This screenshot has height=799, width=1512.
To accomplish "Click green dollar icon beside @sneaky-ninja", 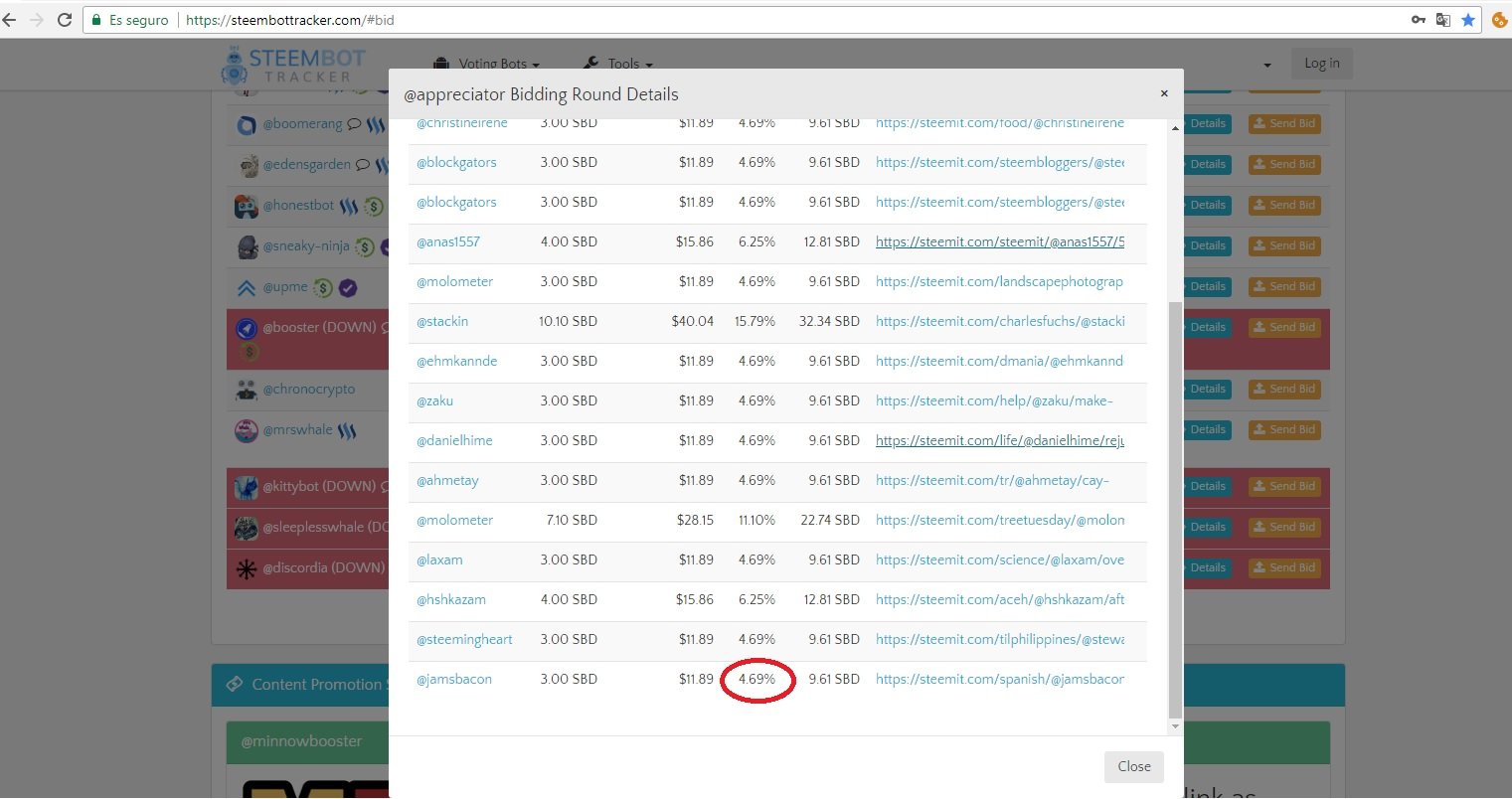I will [365, 246].
